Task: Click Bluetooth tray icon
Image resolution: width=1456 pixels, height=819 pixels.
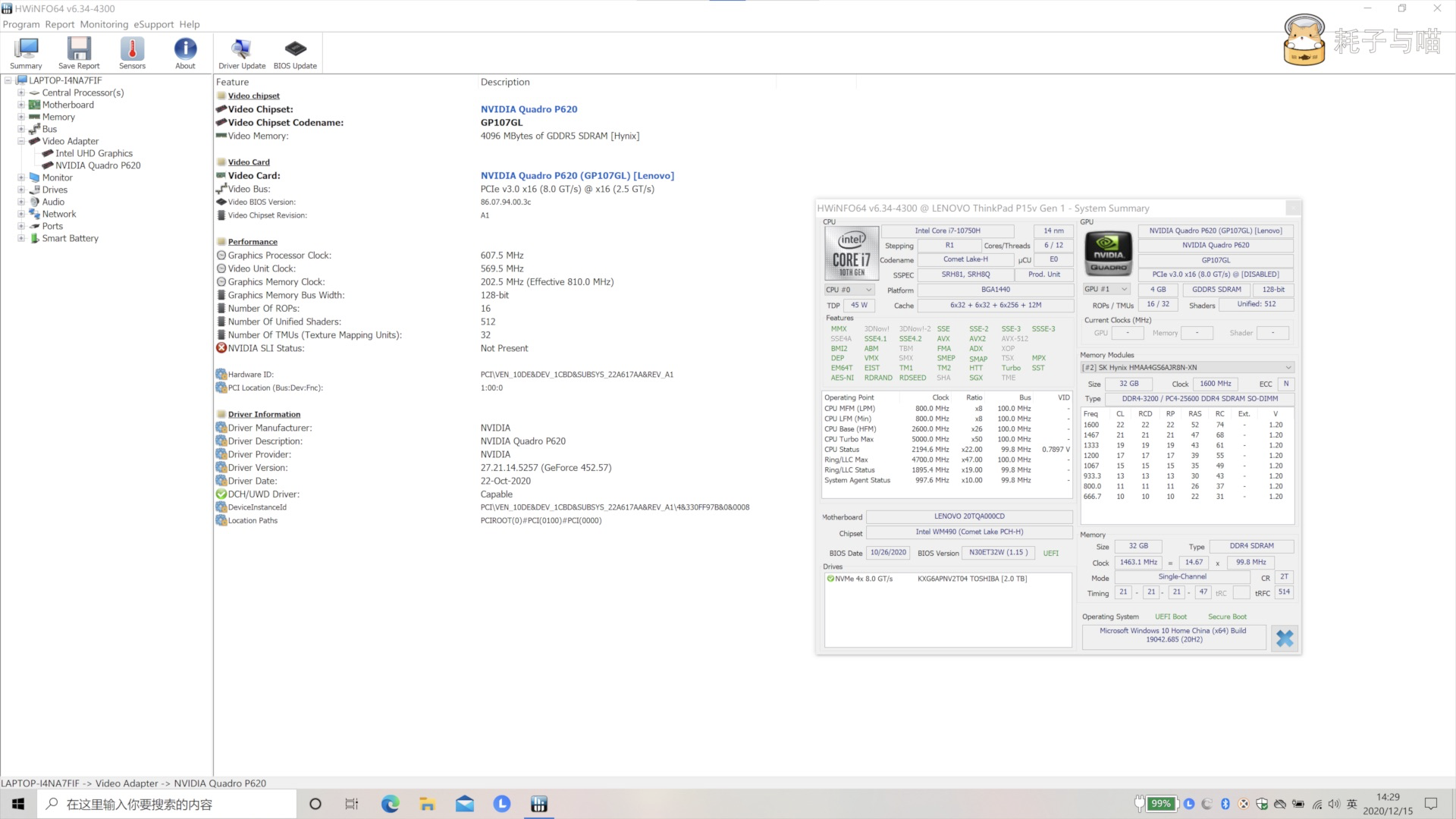Action: [1225, 804]
